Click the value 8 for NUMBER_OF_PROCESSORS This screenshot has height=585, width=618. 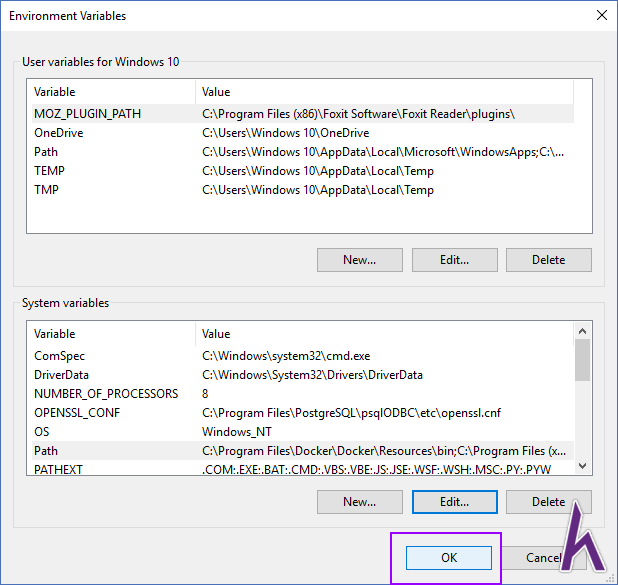(x=205, y=393)
